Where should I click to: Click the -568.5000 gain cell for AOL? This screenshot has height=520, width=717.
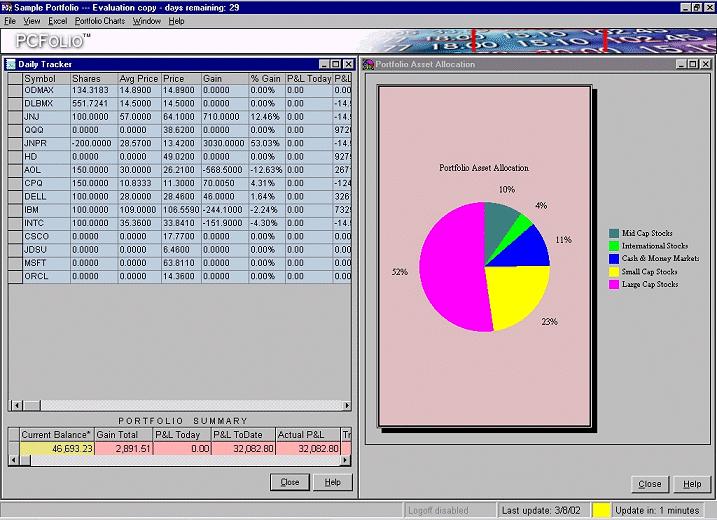(225, 170)
